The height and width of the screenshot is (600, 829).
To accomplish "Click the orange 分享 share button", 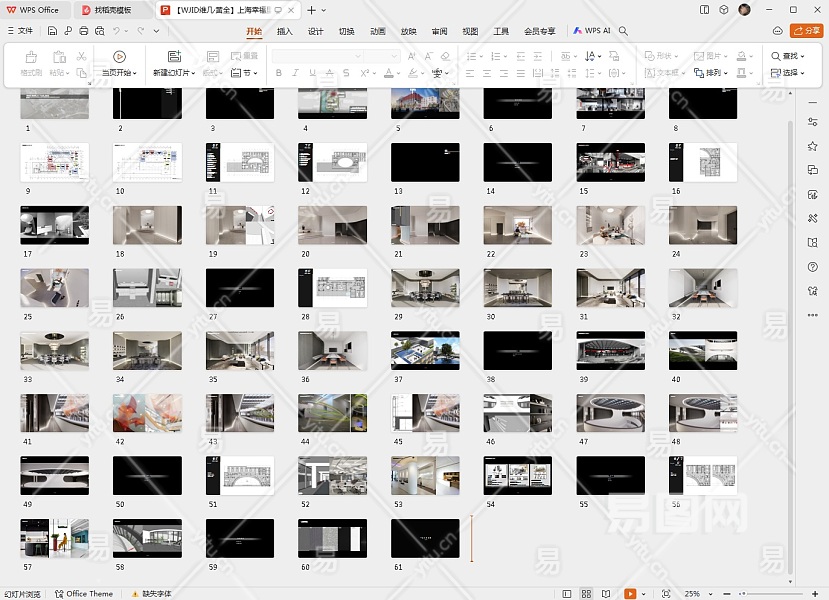I will point(805,31).
